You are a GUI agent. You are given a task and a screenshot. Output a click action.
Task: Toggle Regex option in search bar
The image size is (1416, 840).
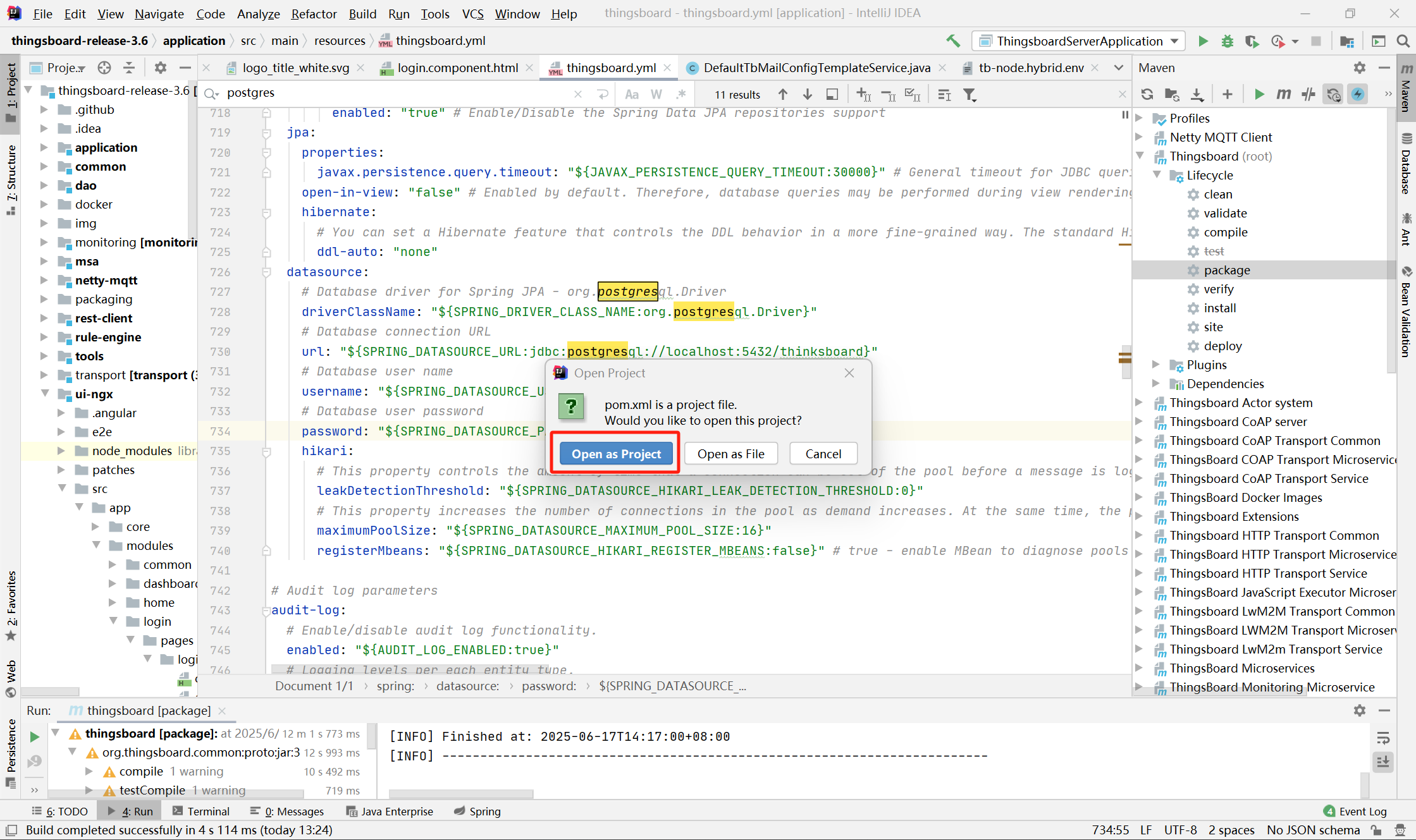pos(681,94)
